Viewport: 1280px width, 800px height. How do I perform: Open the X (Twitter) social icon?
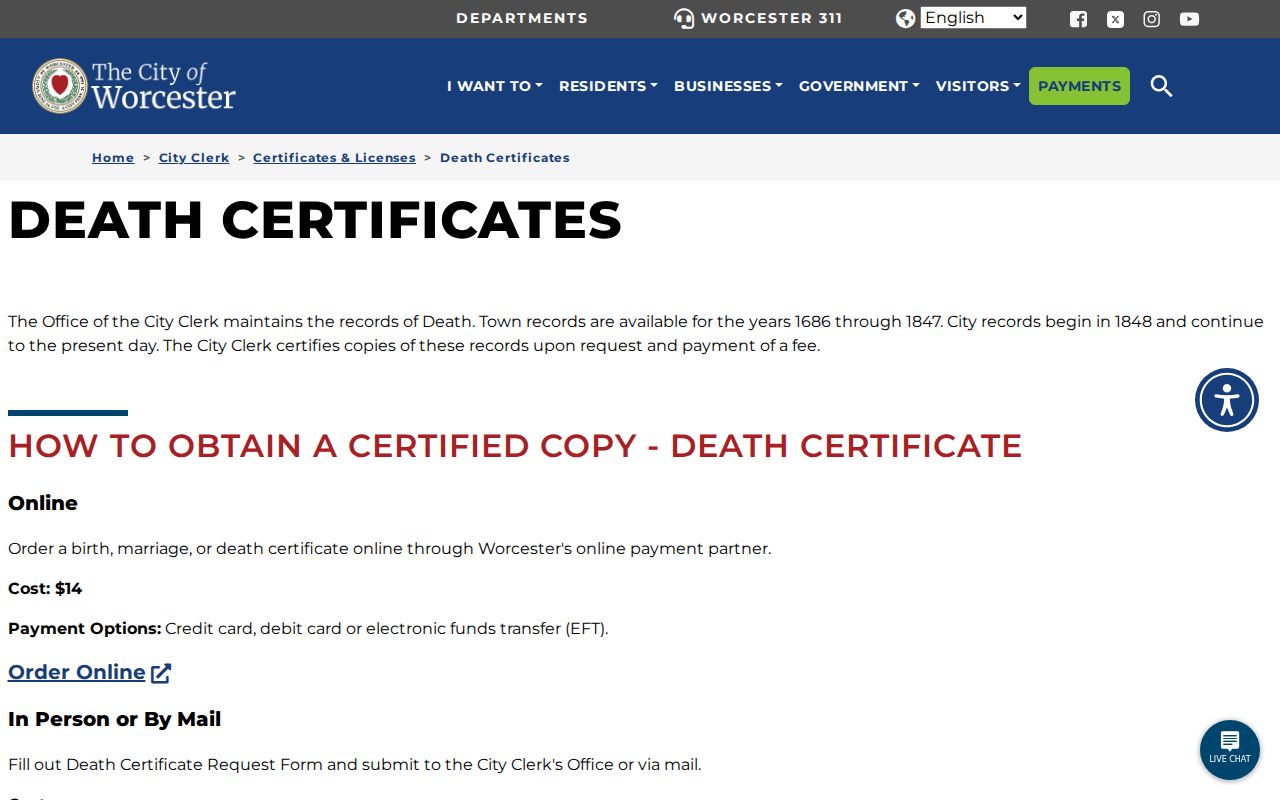(x=1115, y=19)
